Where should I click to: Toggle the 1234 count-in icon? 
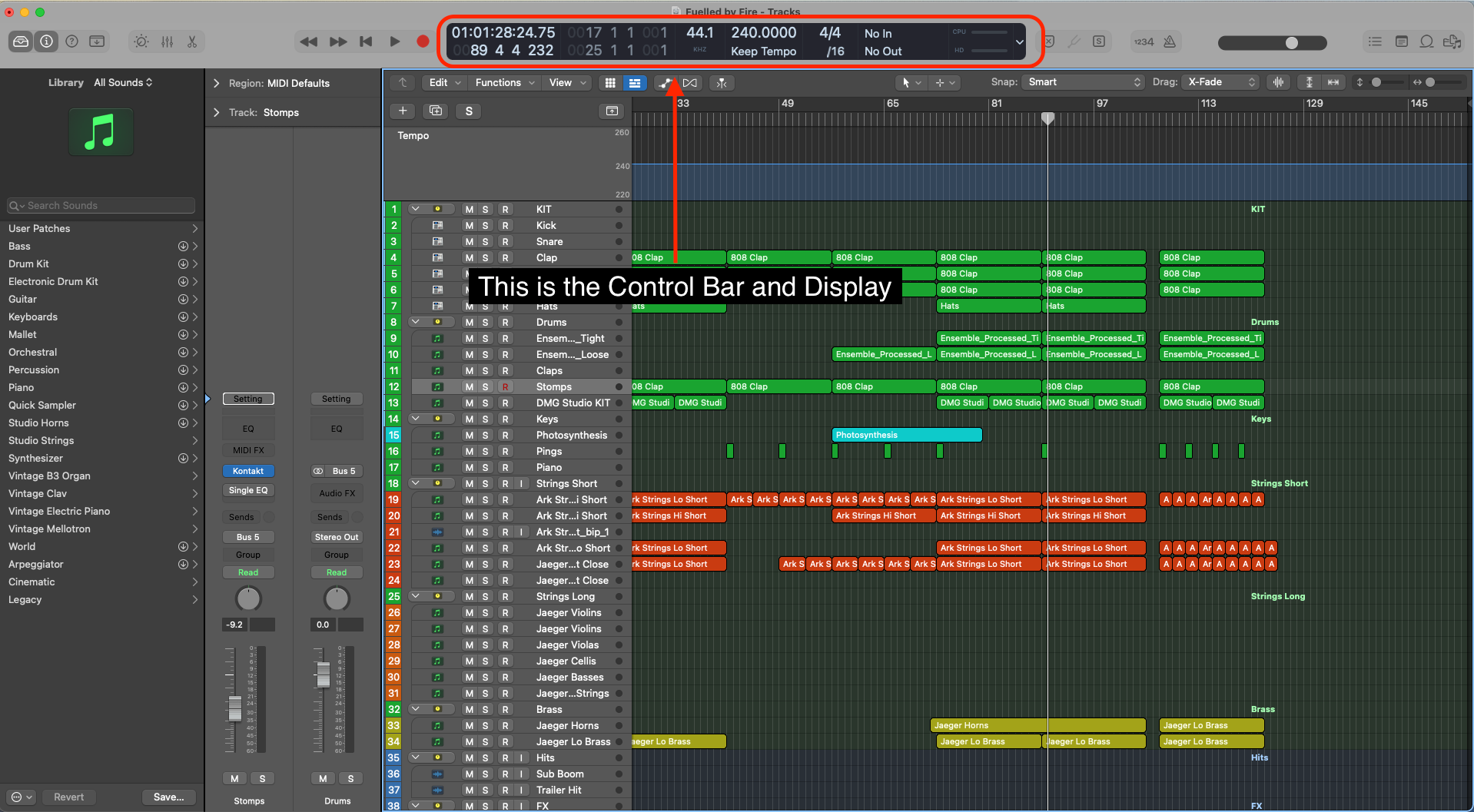[x=1144, y=42]
